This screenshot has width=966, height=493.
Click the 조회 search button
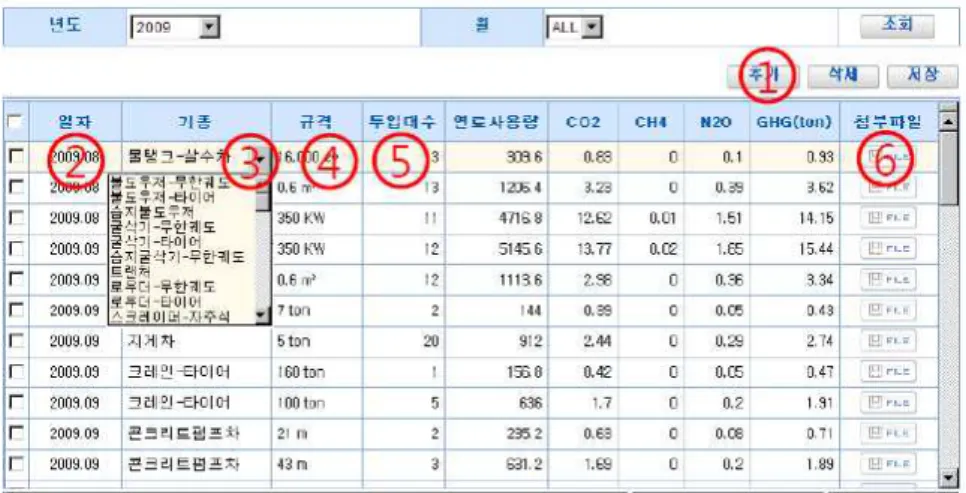[x=897, y=27]
